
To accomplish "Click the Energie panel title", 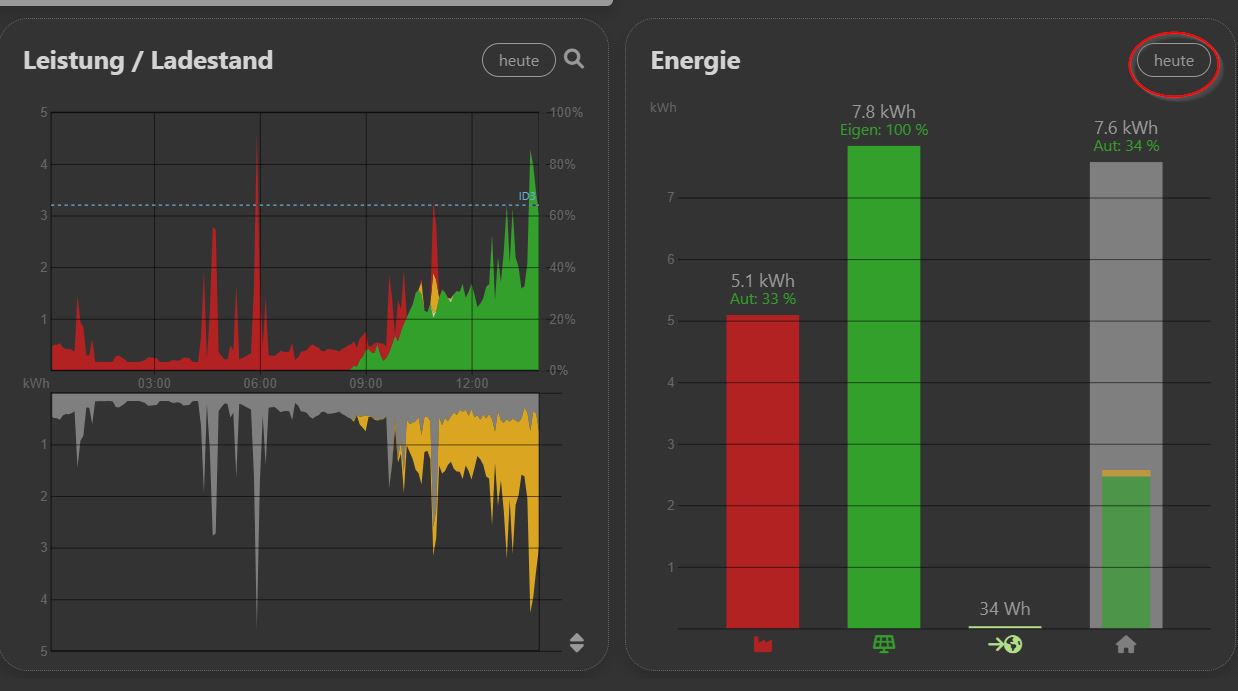I will click(695, 60).
